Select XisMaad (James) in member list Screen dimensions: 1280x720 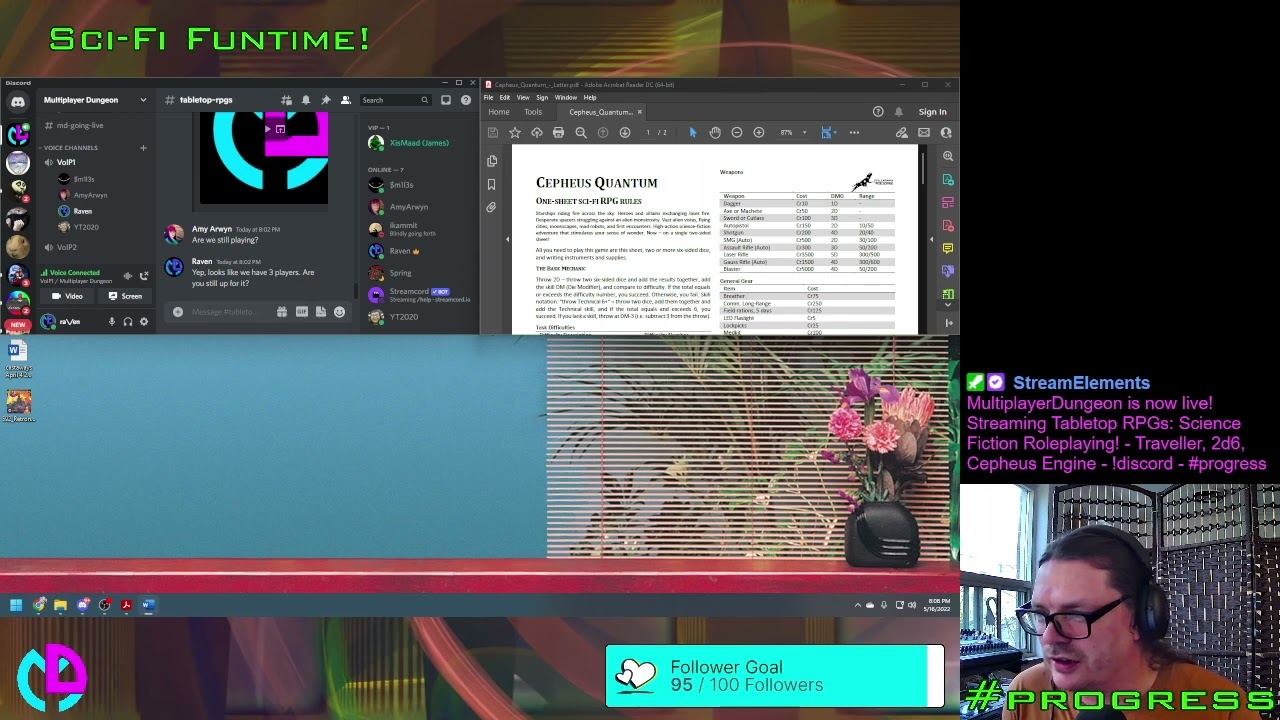410,143
